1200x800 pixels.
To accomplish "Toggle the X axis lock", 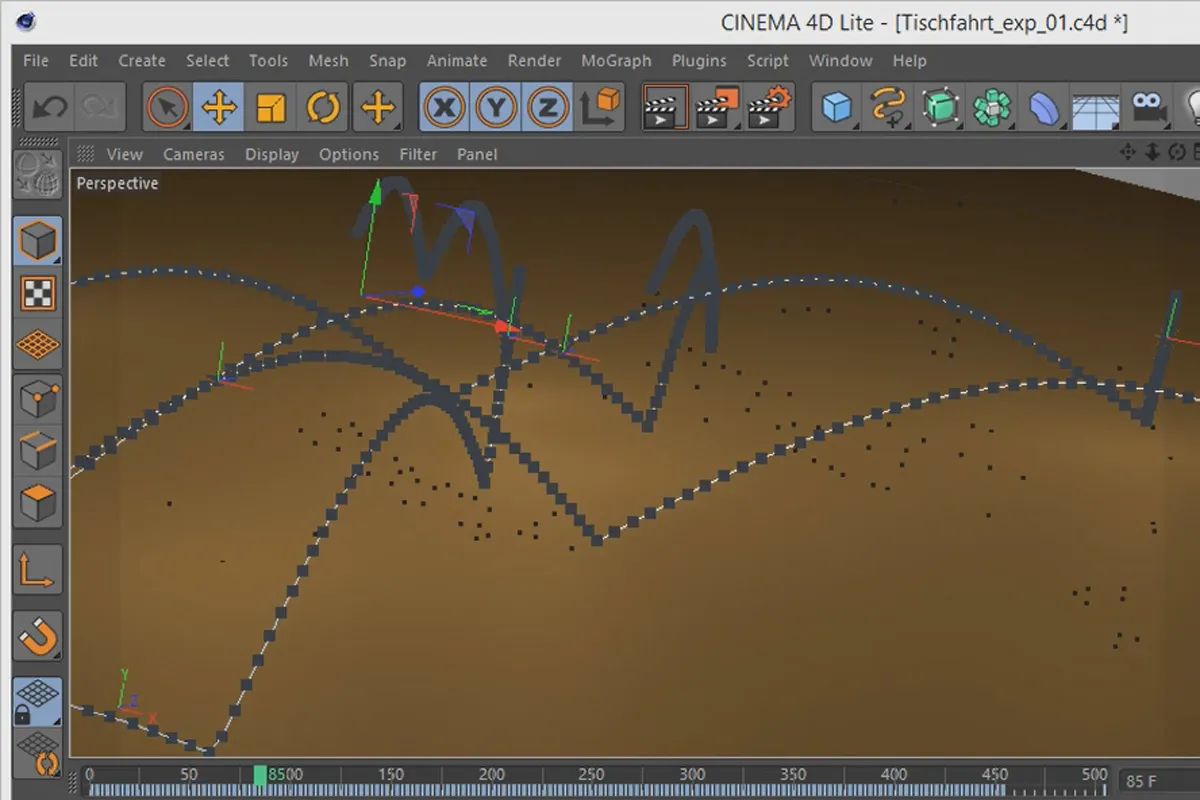I will point(443,107).
